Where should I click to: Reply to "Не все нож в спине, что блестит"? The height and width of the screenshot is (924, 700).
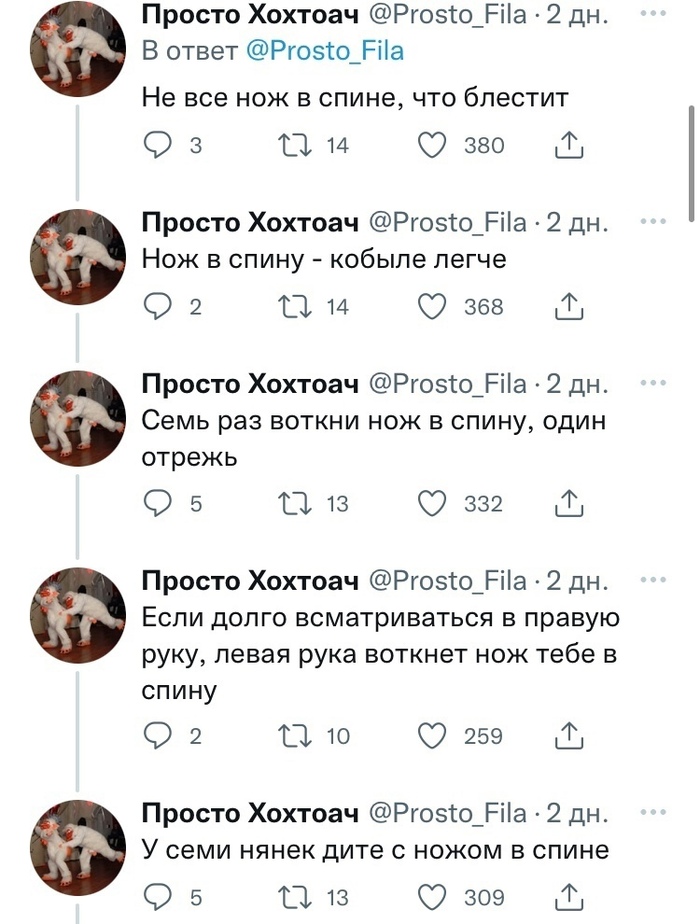[x=158, y=146]
